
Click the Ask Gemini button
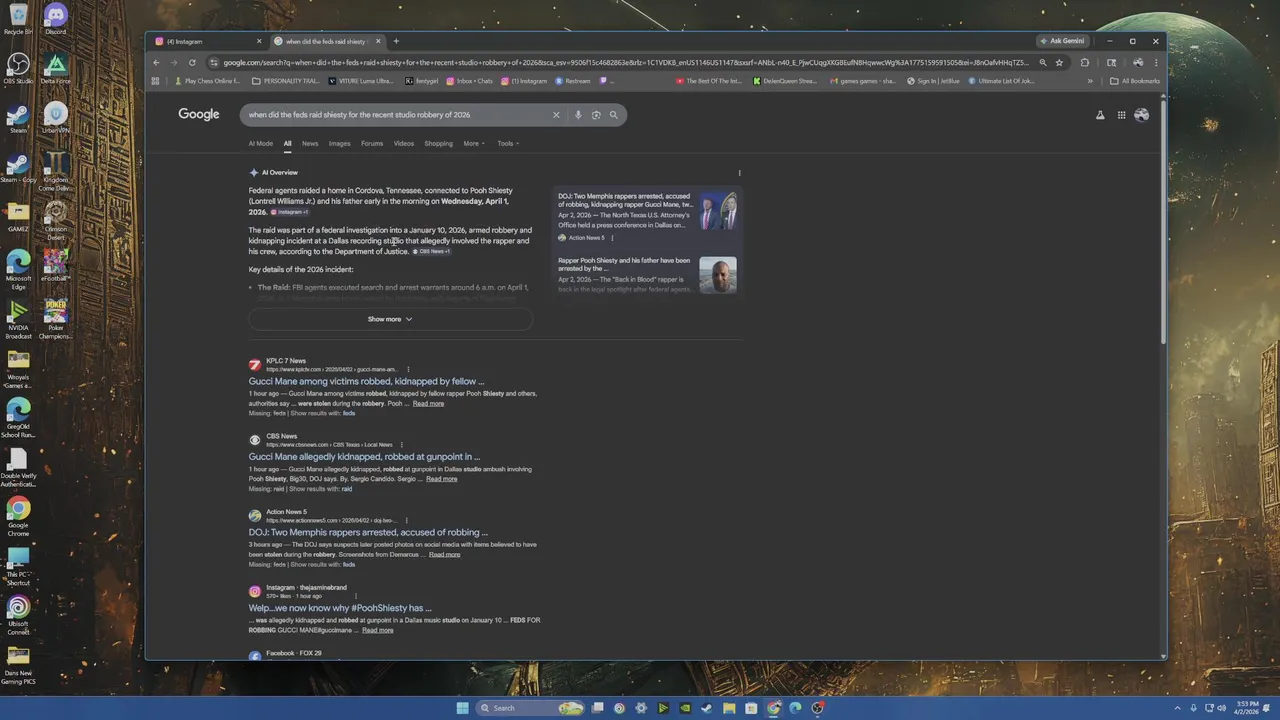click(1062, 41)
